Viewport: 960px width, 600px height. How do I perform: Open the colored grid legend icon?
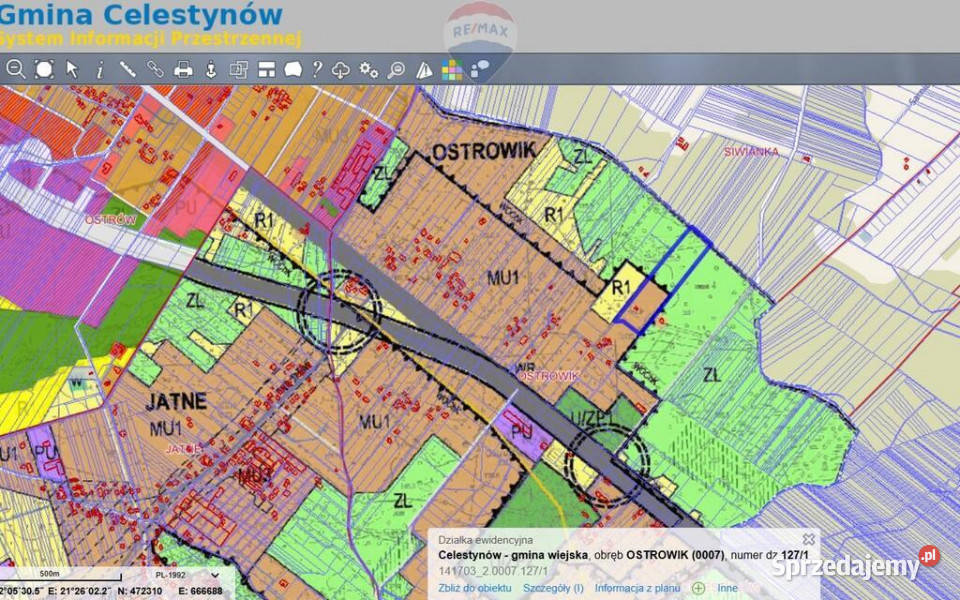453,69
